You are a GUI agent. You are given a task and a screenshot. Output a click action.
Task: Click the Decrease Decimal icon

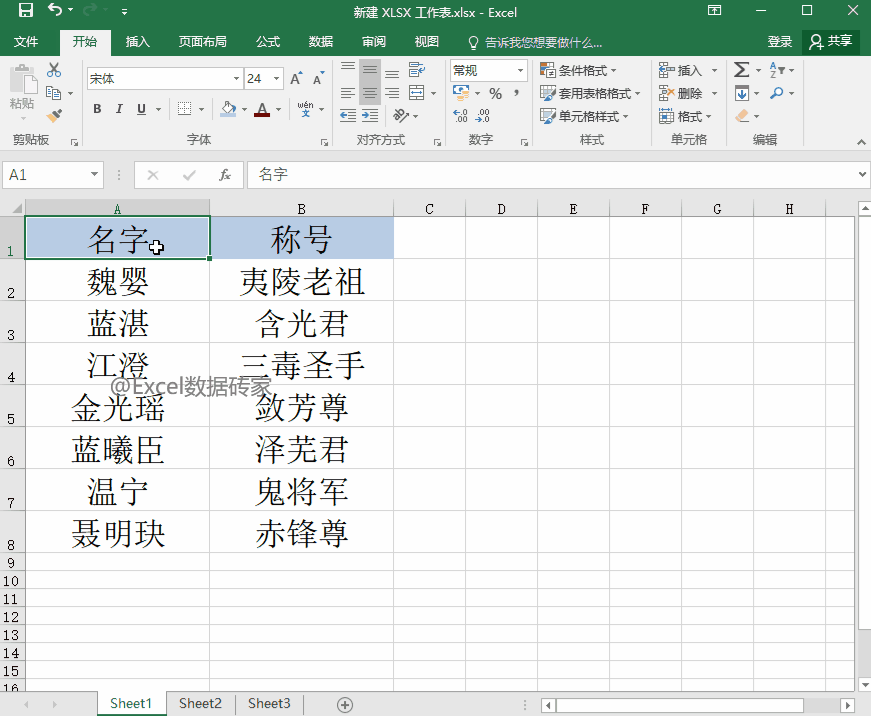[x=482, y=116]
